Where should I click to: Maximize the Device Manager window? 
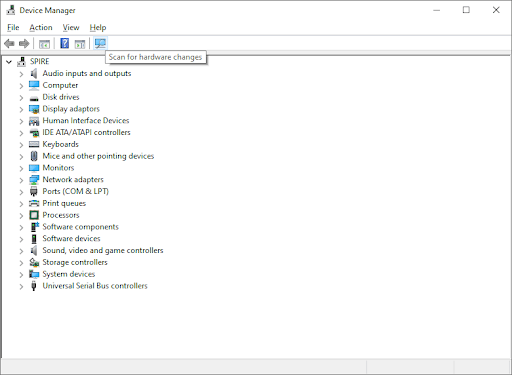pos(466,10)
